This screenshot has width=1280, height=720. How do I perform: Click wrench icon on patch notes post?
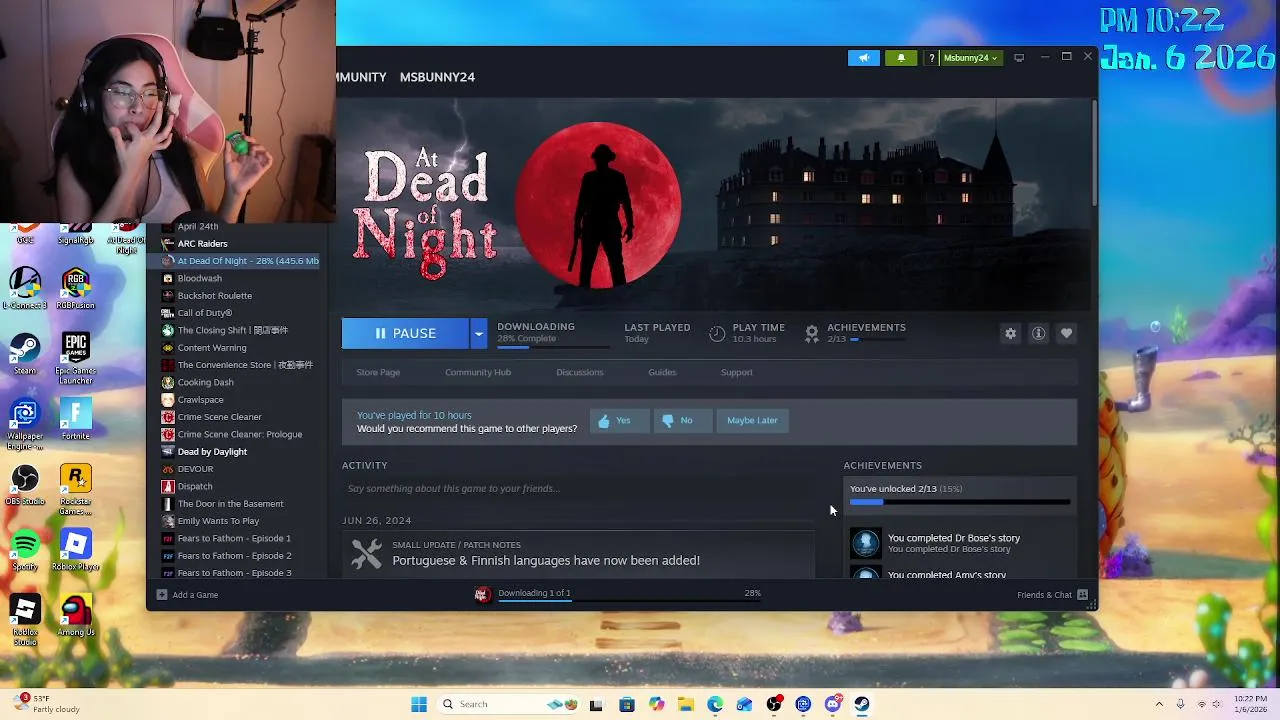(367, 554)
